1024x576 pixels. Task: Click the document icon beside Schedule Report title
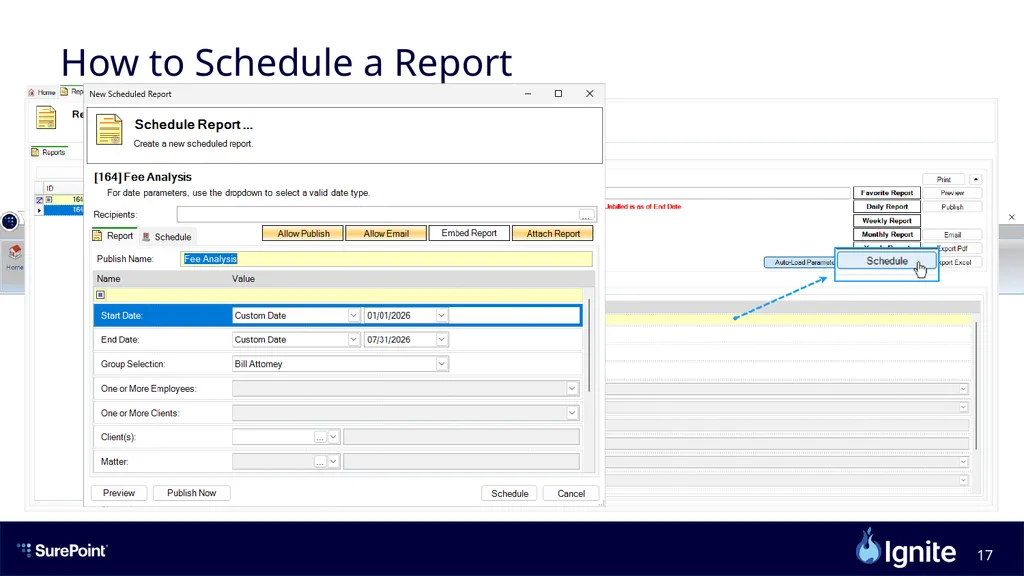109,129
